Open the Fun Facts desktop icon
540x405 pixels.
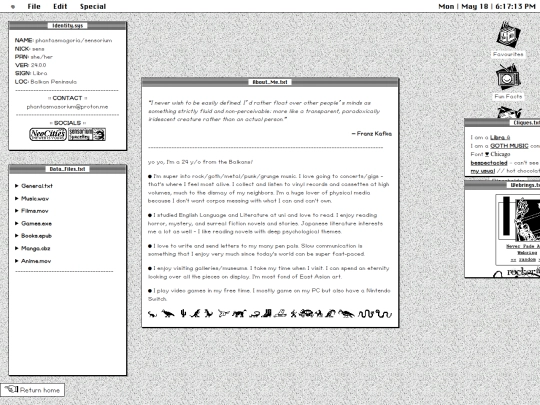pos(508,82)
